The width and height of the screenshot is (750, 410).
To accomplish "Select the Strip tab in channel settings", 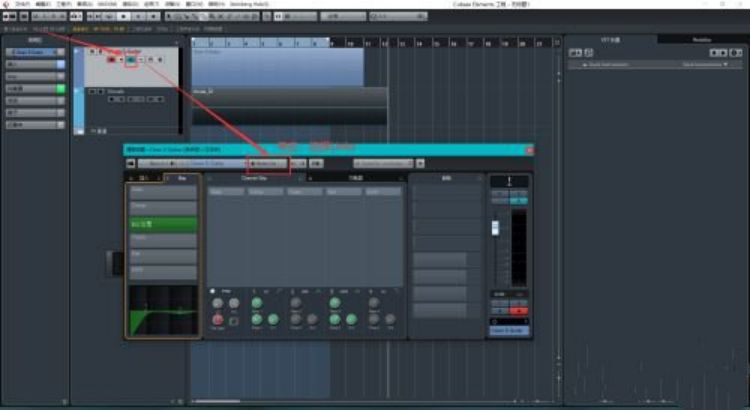I will (x=182, y=178).
